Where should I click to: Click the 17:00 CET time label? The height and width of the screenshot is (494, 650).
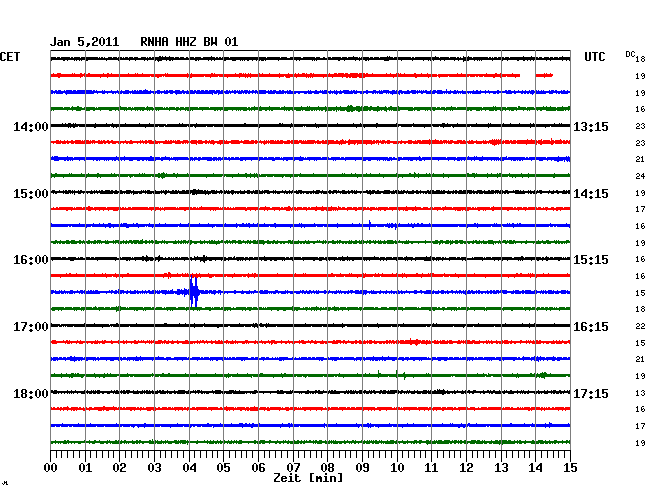point(31,327)
